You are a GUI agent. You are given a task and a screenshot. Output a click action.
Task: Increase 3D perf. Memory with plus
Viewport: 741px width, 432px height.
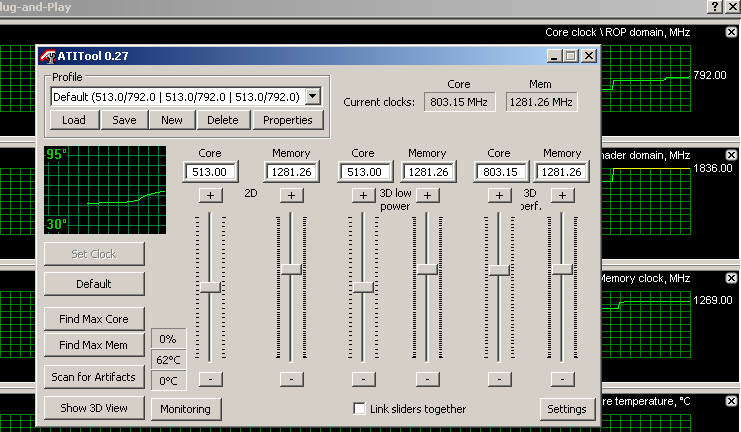coord(562,195)
